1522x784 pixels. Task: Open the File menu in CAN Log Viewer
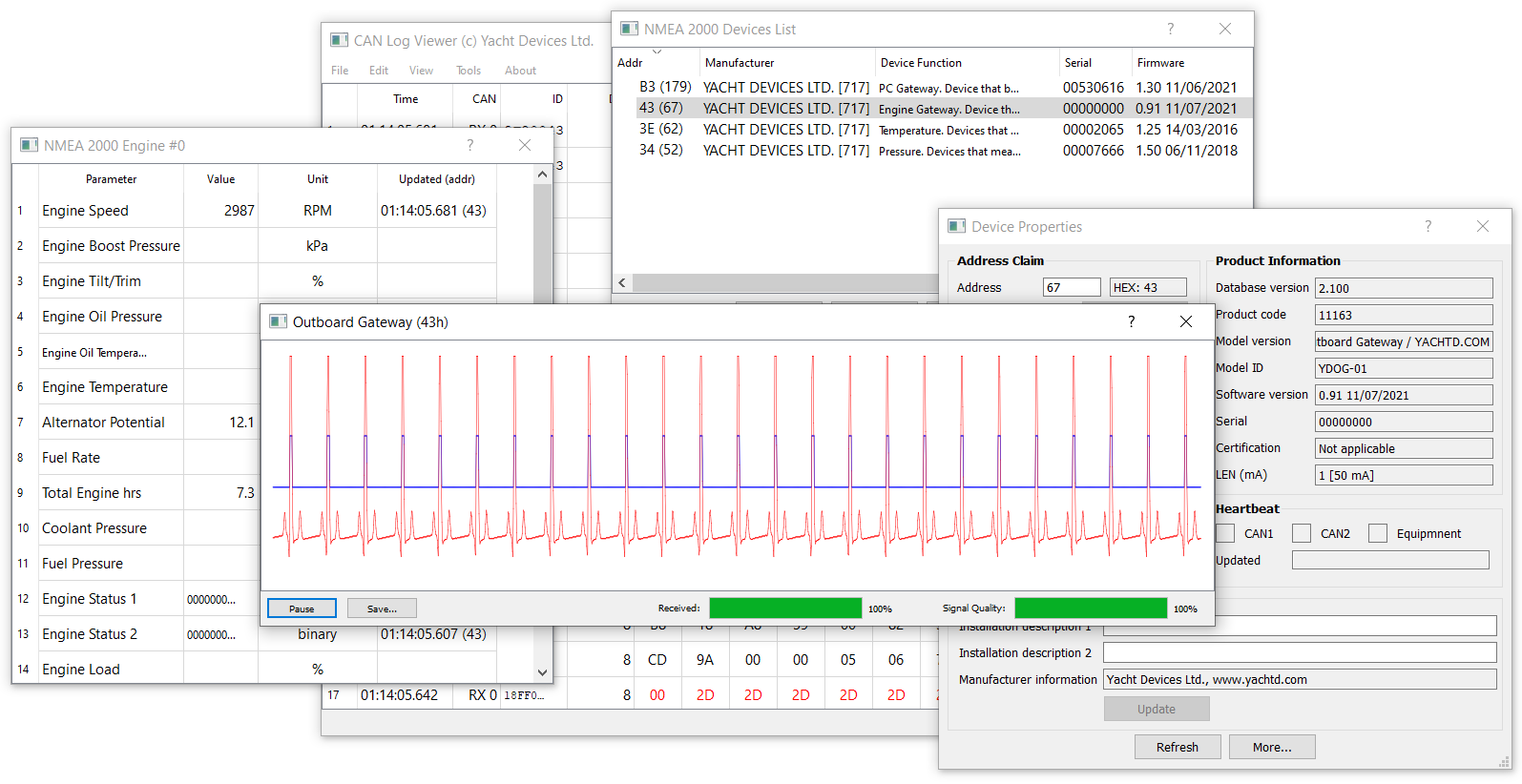click(340, 71)
